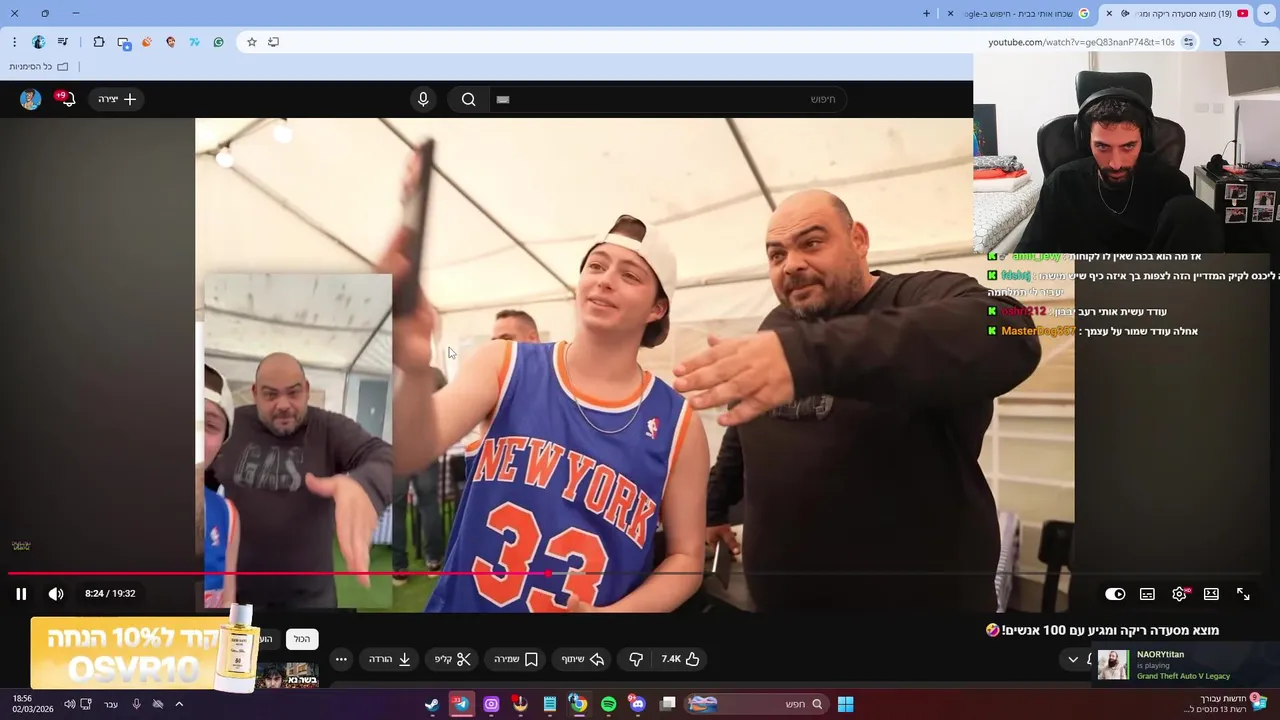Open Spotify from the taskbar
Viewport: 1280px width, 720px height.
point(609,704)
